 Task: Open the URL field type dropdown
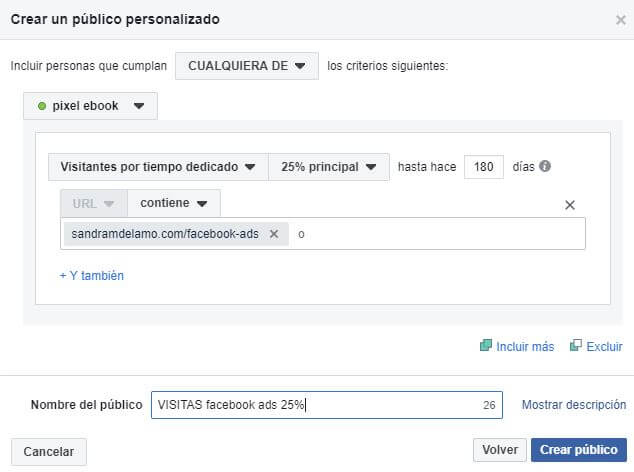93,203
